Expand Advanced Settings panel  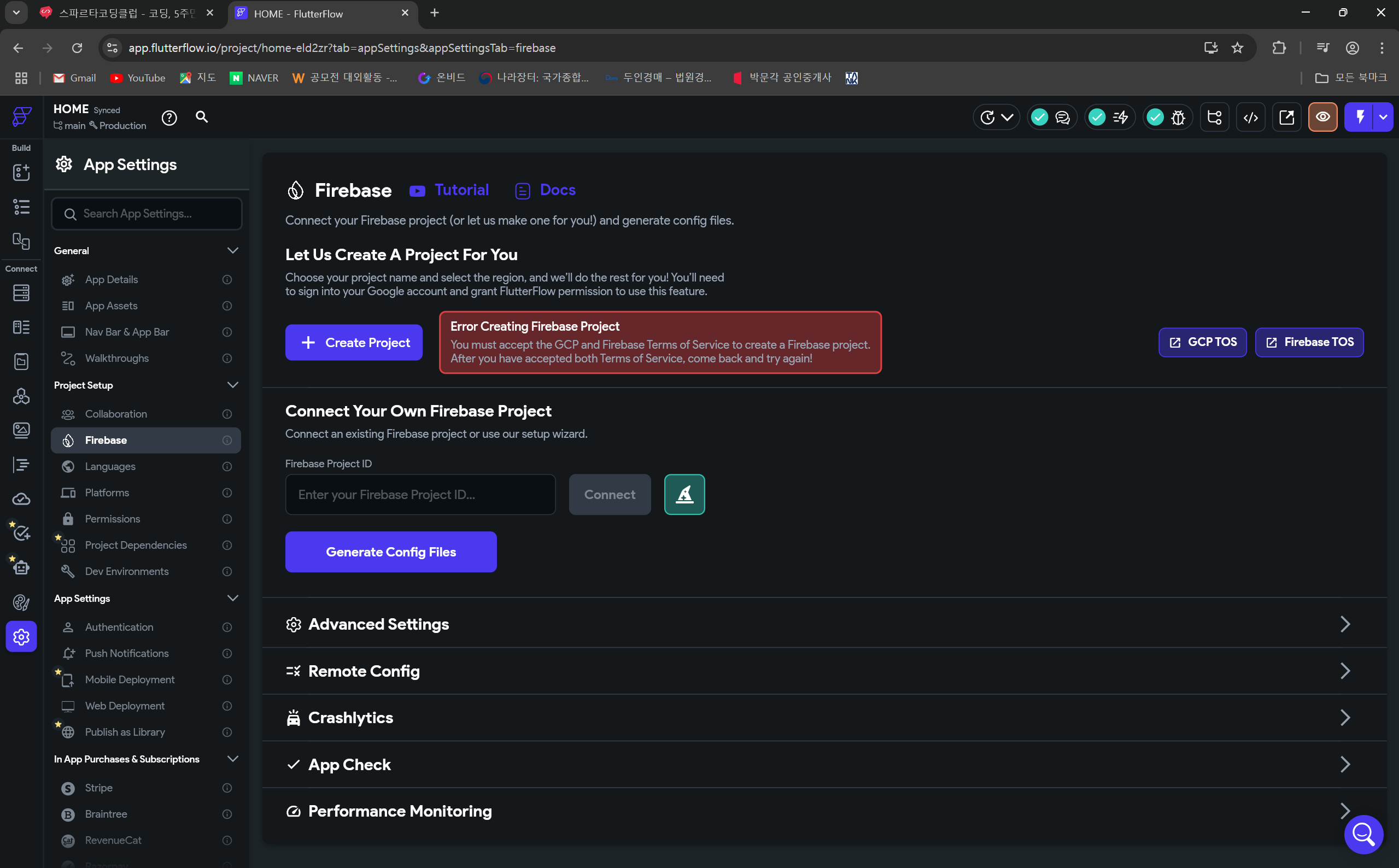click(824, 624)
